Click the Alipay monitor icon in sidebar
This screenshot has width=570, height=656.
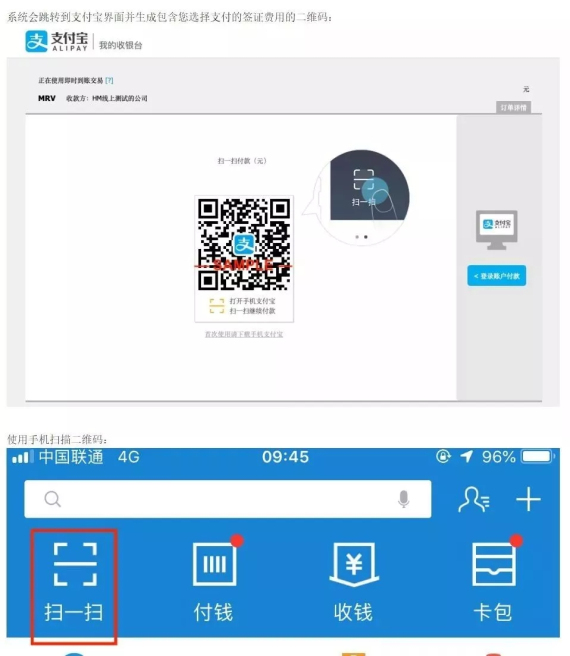[496, 230]
